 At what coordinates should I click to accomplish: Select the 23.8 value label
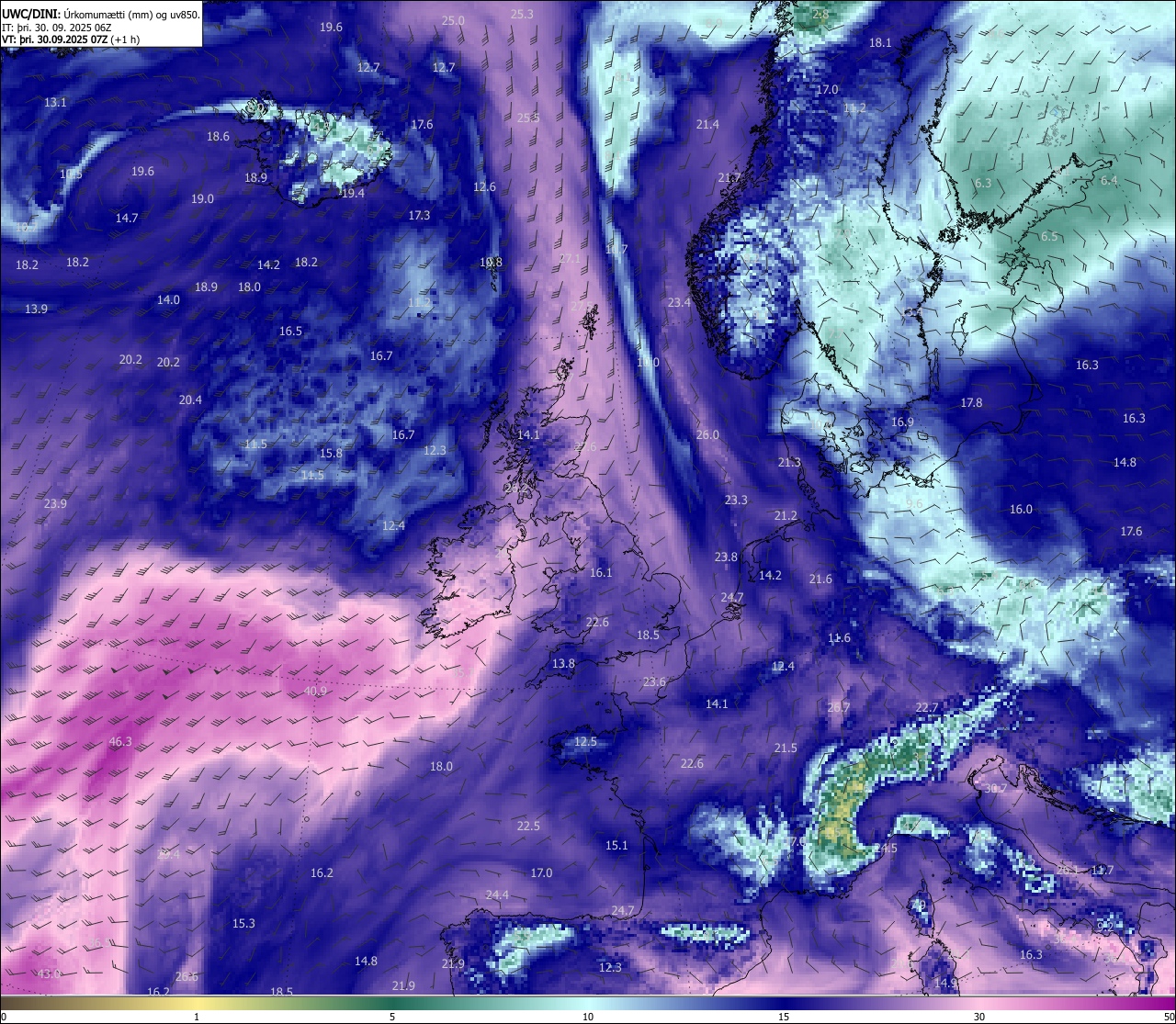click(726, 557)
